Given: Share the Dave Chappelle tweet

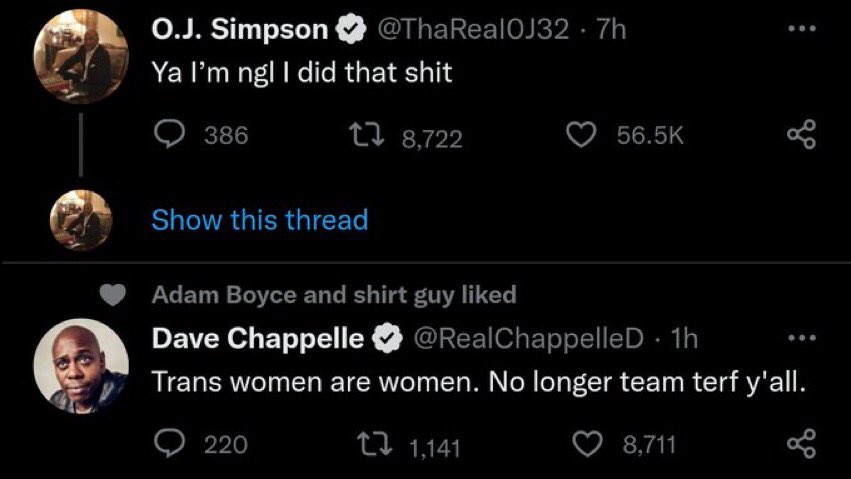Looking at the screenshot, I should pos(803,442).
